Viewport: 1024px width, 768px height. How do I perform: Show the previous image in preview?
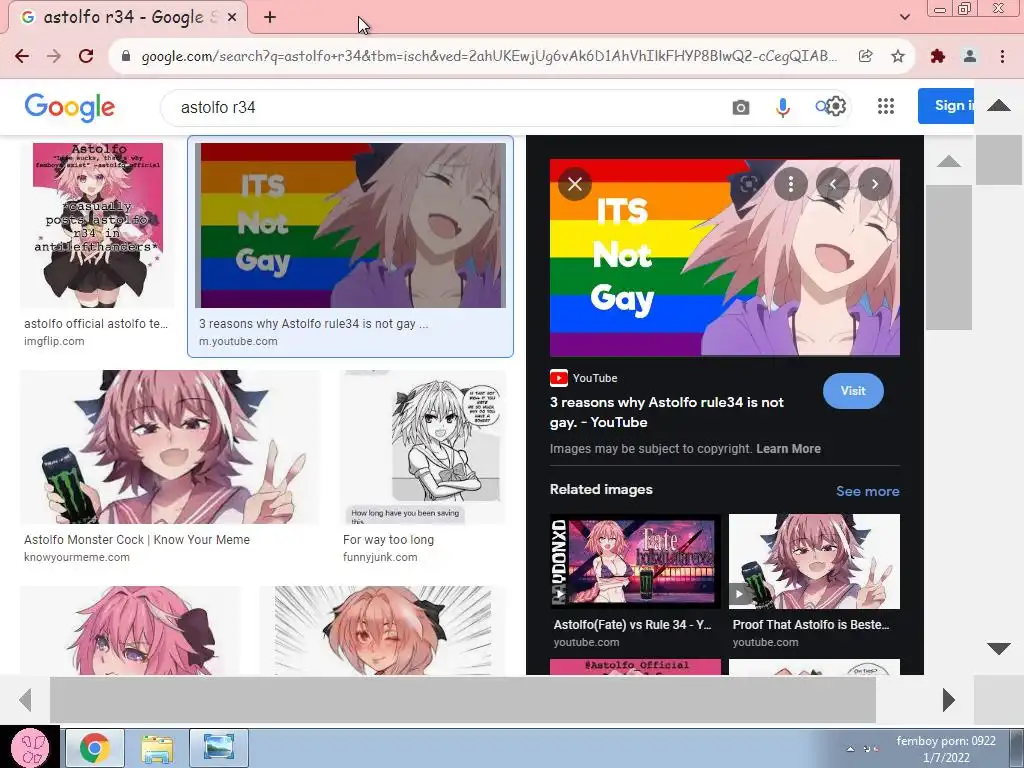[833, 184]
